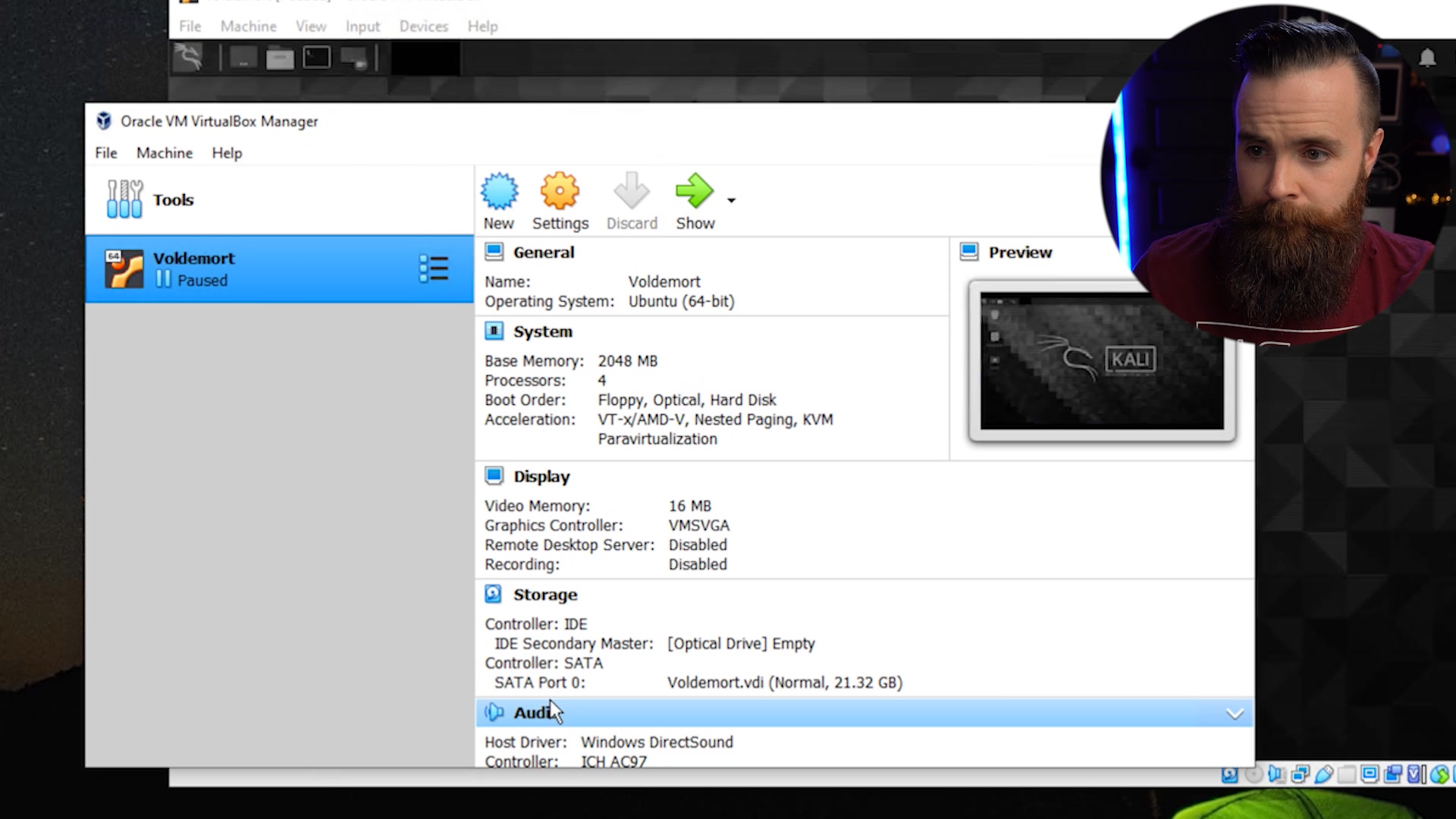Click the optical disc status icon
This screenshot has height=819, width=1456.
tap(1254, 774)
